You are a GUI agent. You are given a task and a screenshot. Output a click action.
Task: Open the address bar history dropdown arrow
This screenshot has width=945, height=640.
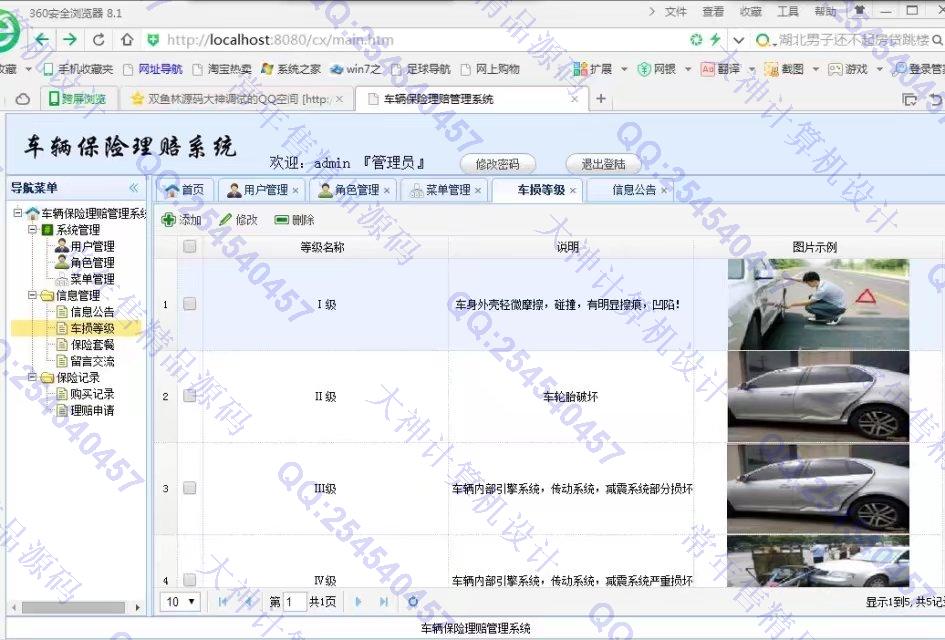738,40
